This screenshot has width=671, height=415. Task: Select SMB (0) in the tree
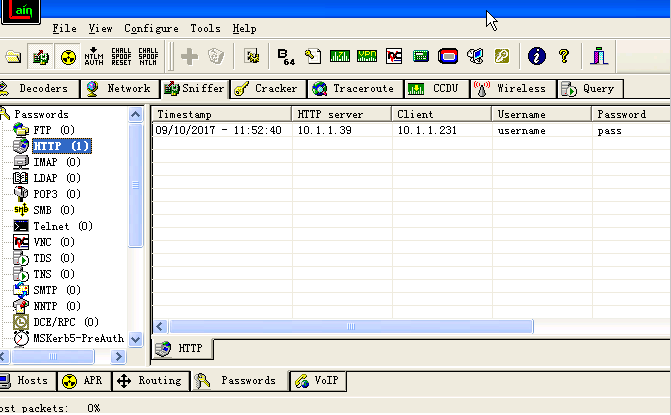tap(54, 210)
